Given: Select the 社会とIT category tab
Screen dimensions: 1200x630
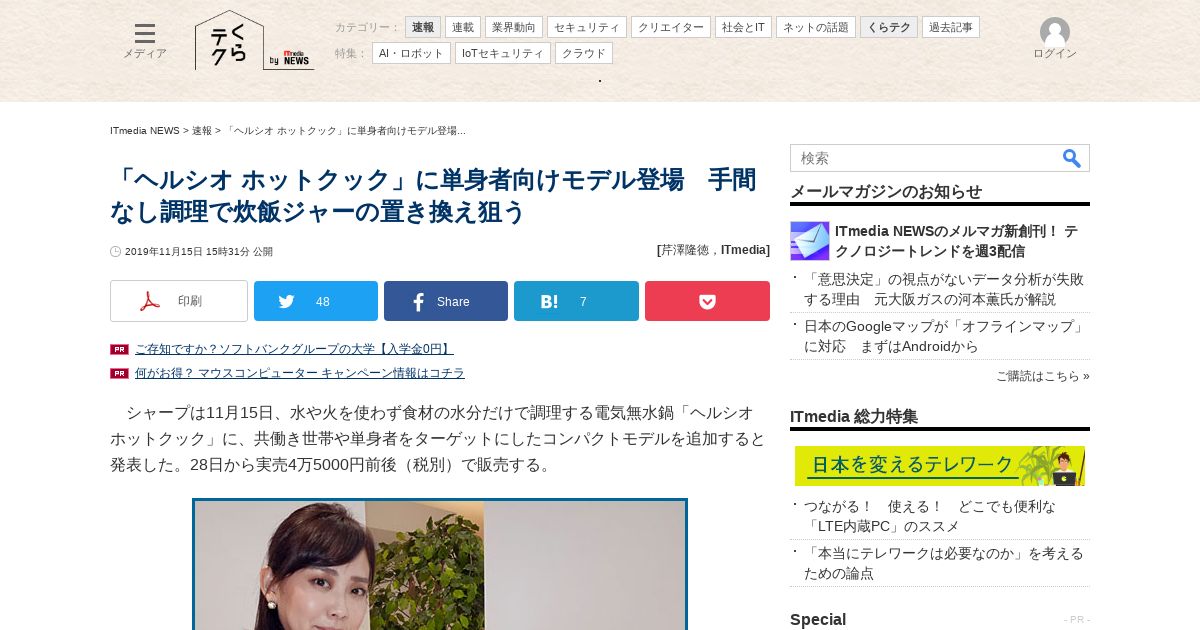Looking at the screenshot, I should (743, 27).
